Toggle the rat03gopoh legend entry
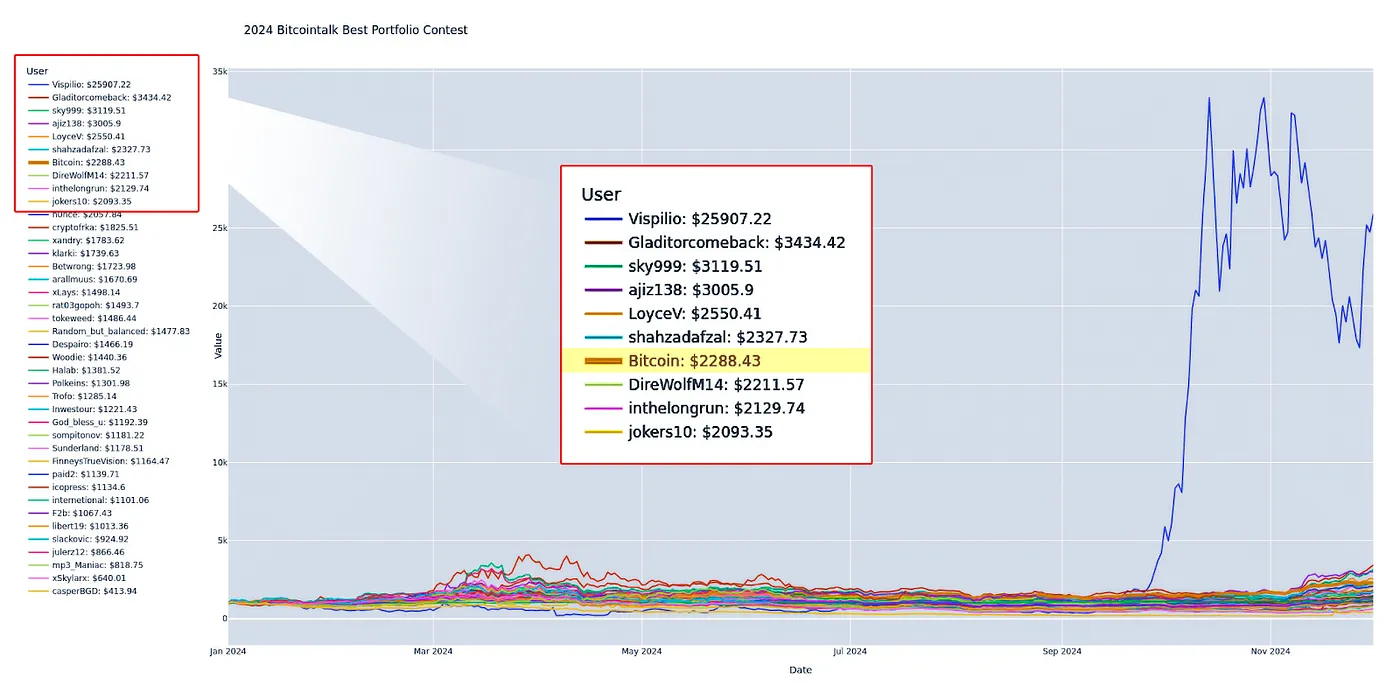 point(84,305)
